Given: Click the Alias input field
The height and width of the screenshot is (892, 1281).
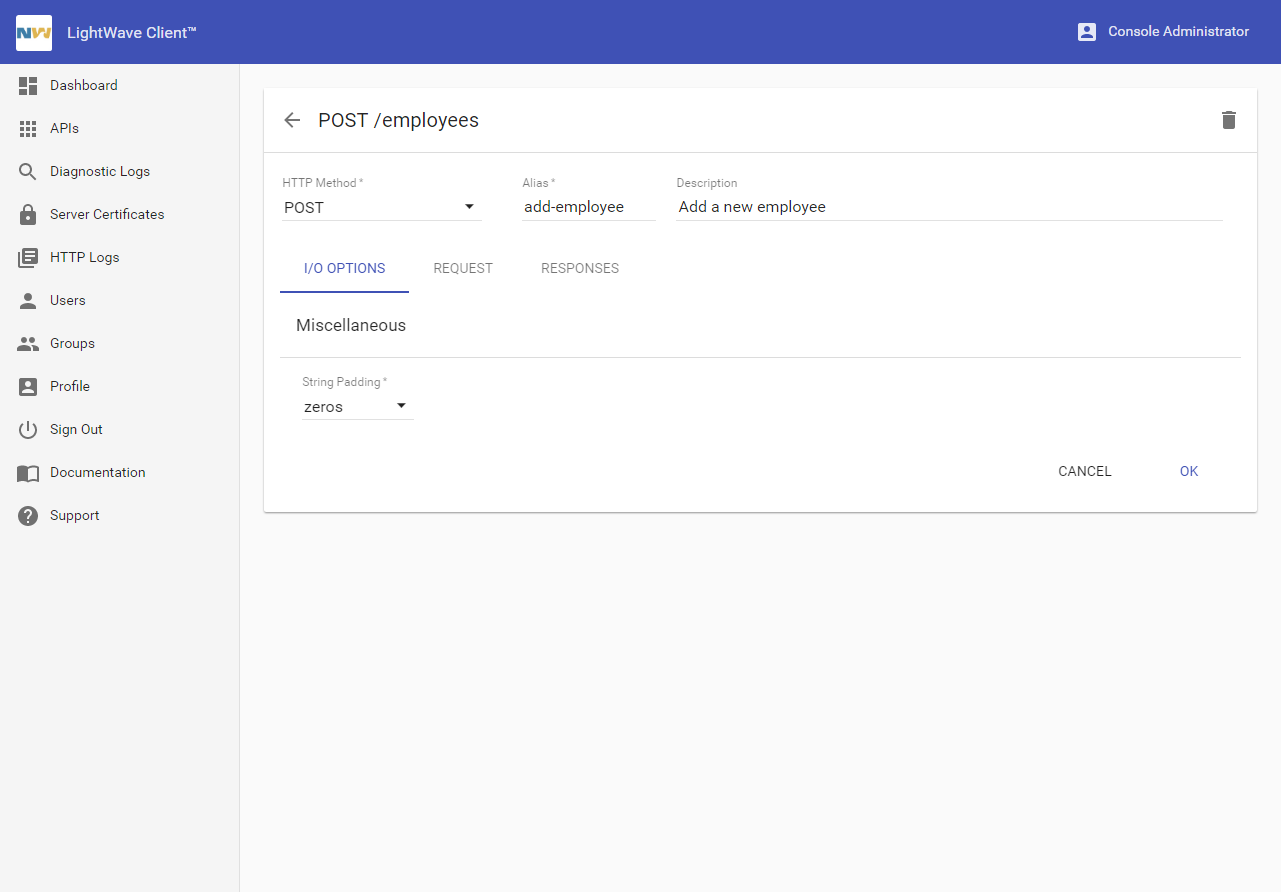Looking at the screenshot, I should coord(588,207).
